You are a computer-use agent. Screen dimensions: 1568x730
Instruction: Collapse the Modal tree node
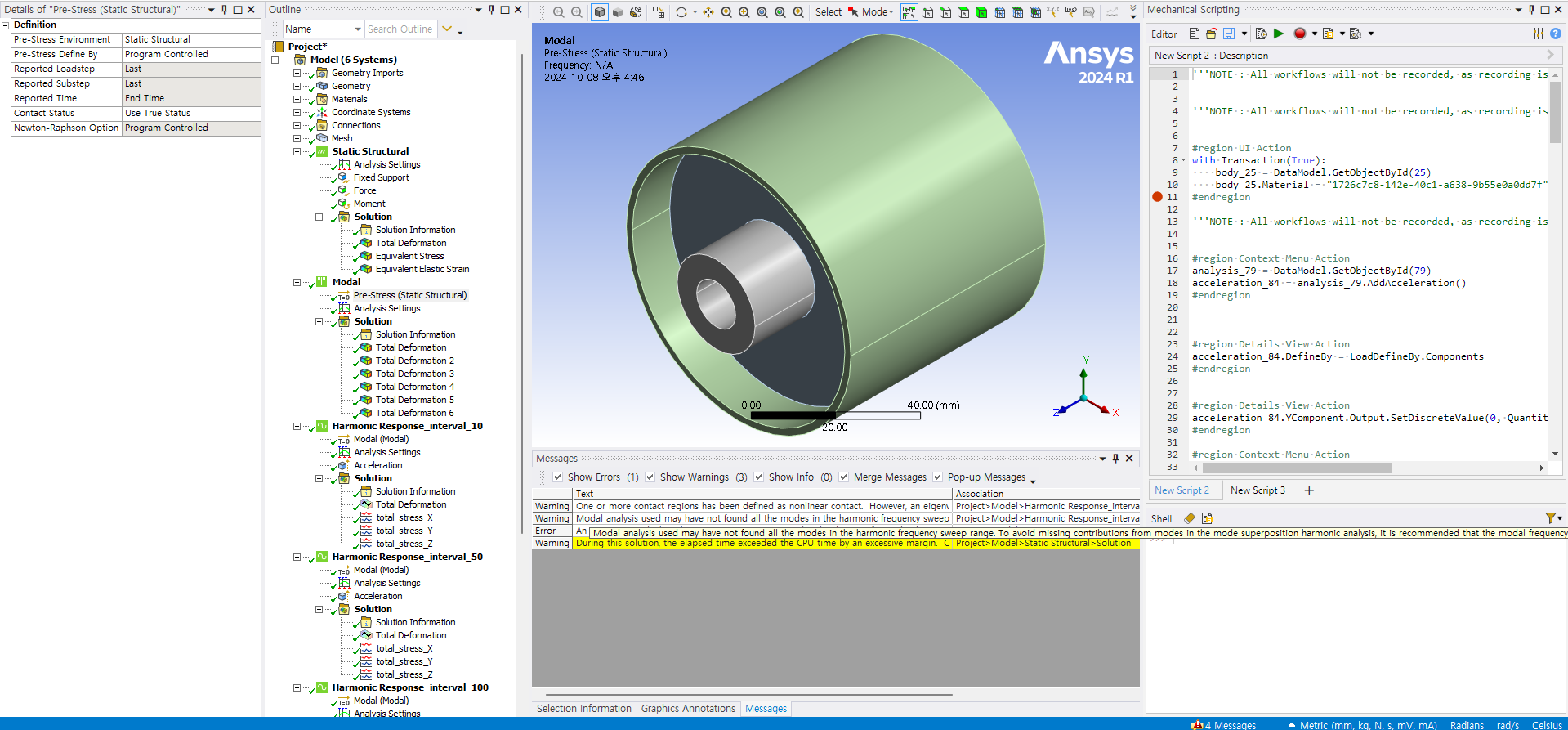pyautogui.click(x=297, y=282)
